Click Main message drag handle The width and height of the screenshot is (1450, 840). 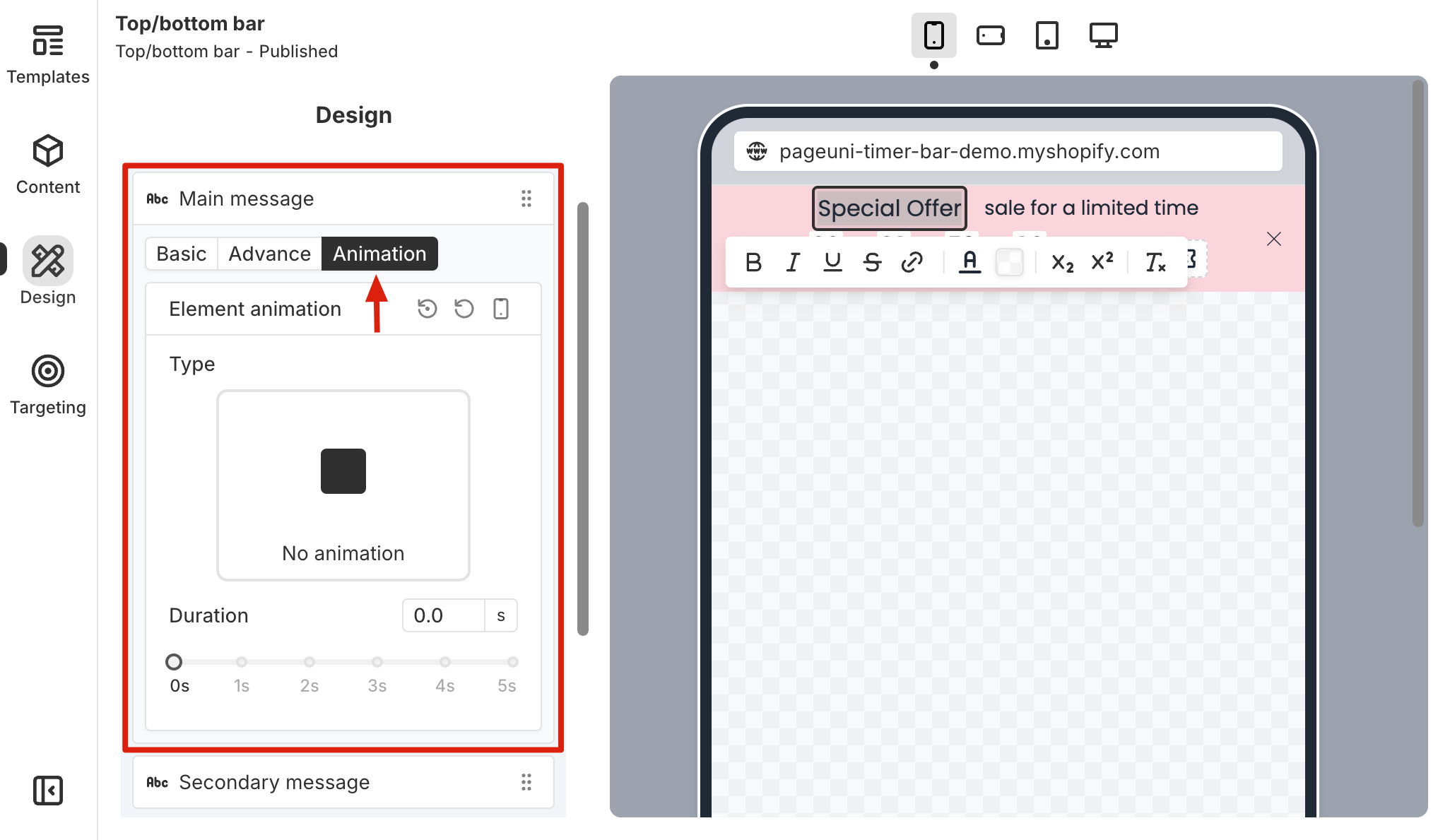pos(526,199)
